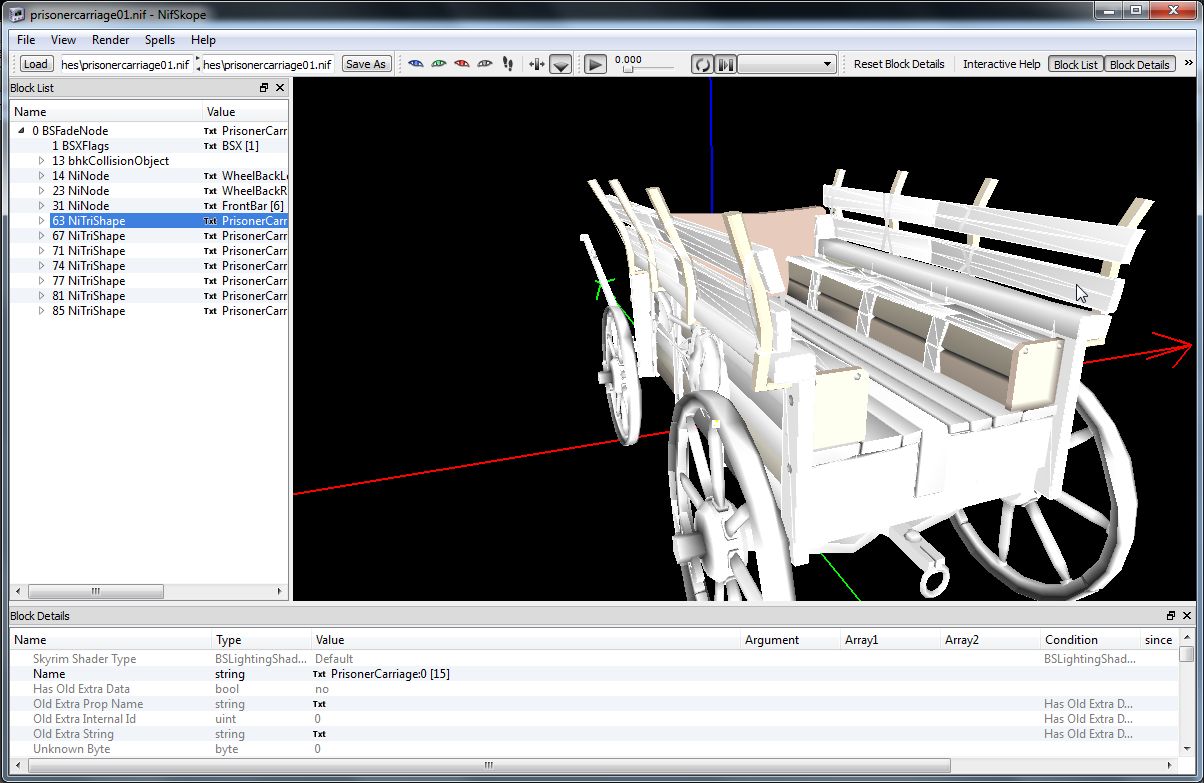Open the Help menu

coord(203,40)
